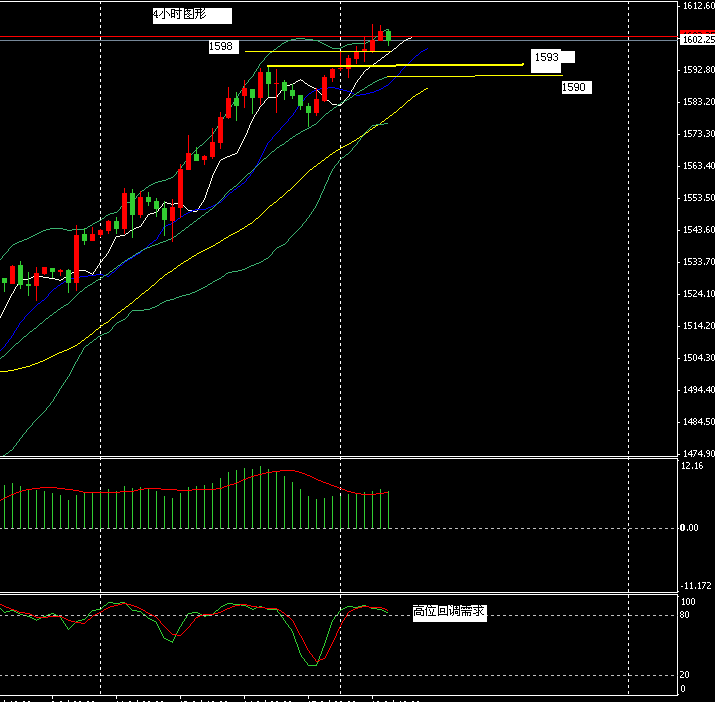Select the 高位回调需求 text annotation
This screenshot has height=702, width=715.
coord(449,613)
